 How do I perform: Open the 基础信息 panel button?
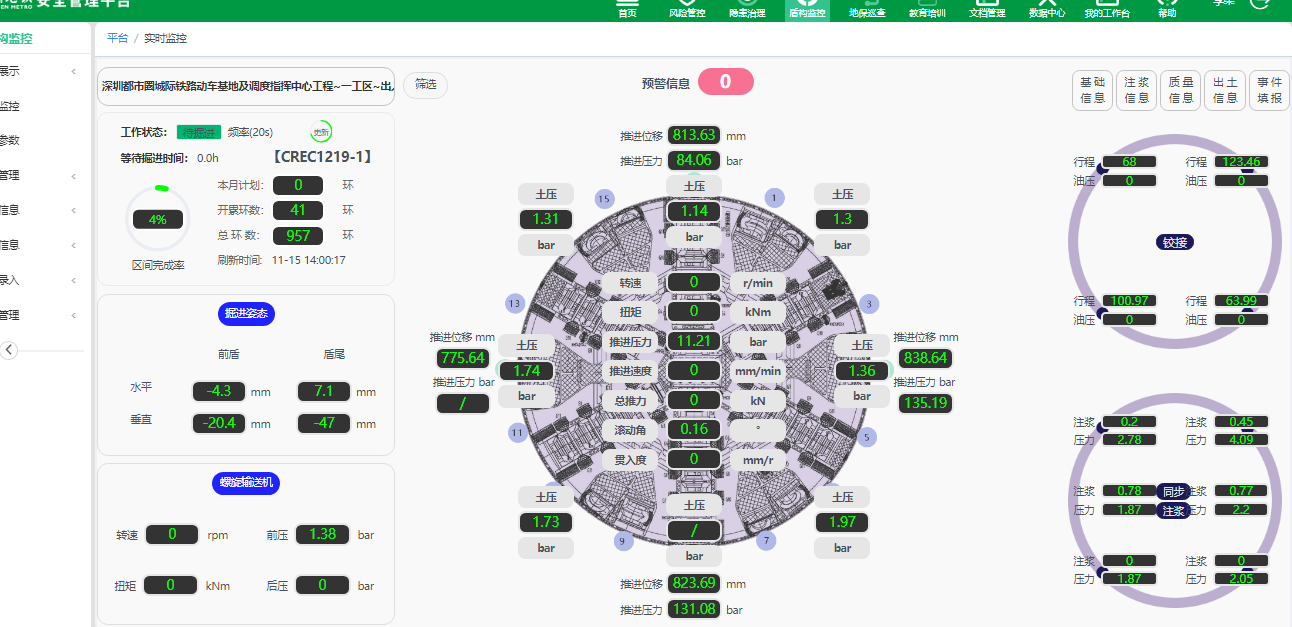(x=1092, y=90)
